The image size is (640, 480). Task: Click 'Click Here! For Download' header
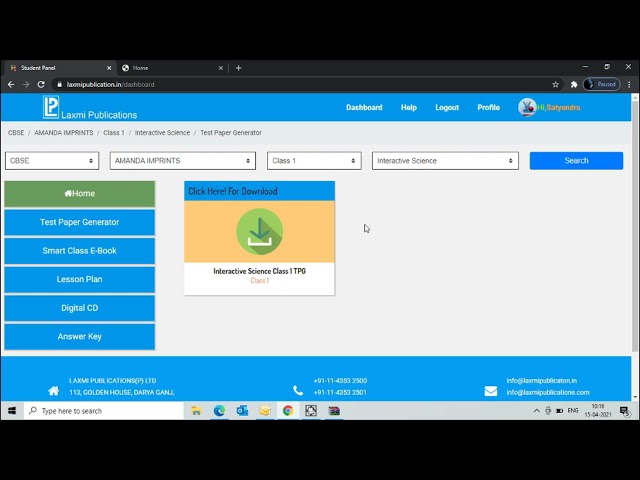click(x=259, y=191)
